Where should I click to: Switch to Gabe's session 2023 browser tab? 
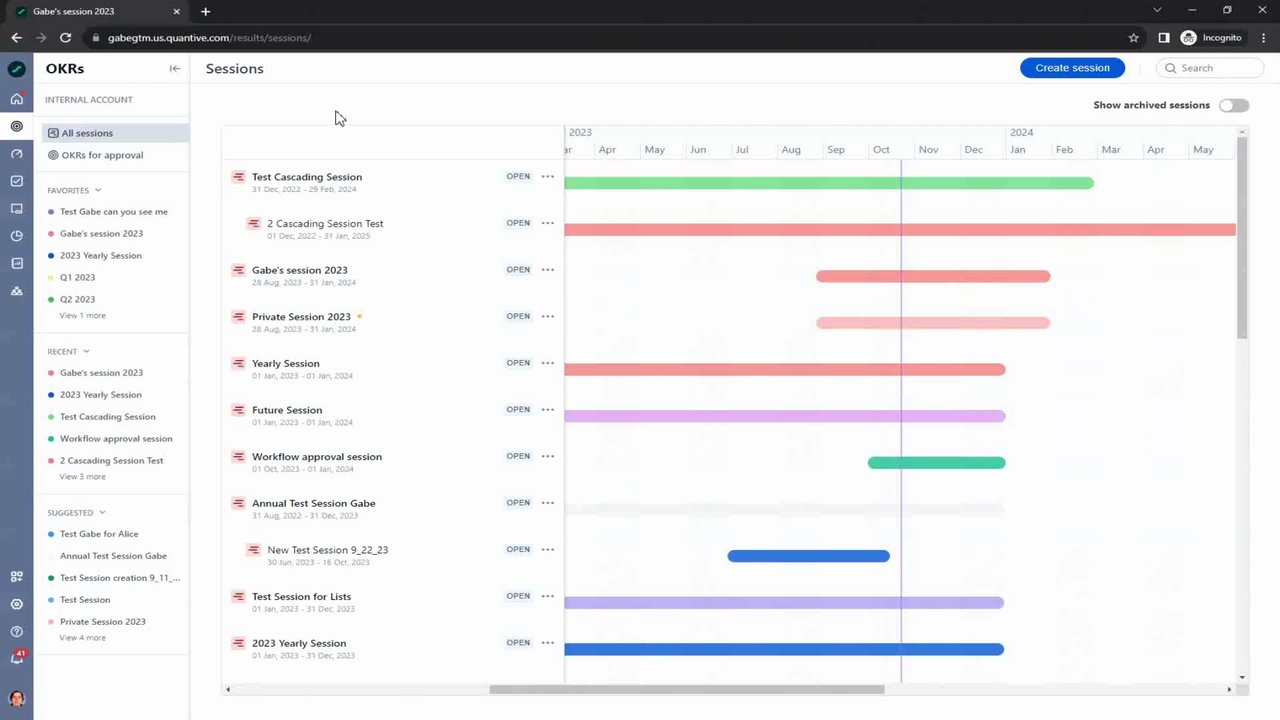tap(98, 11)
